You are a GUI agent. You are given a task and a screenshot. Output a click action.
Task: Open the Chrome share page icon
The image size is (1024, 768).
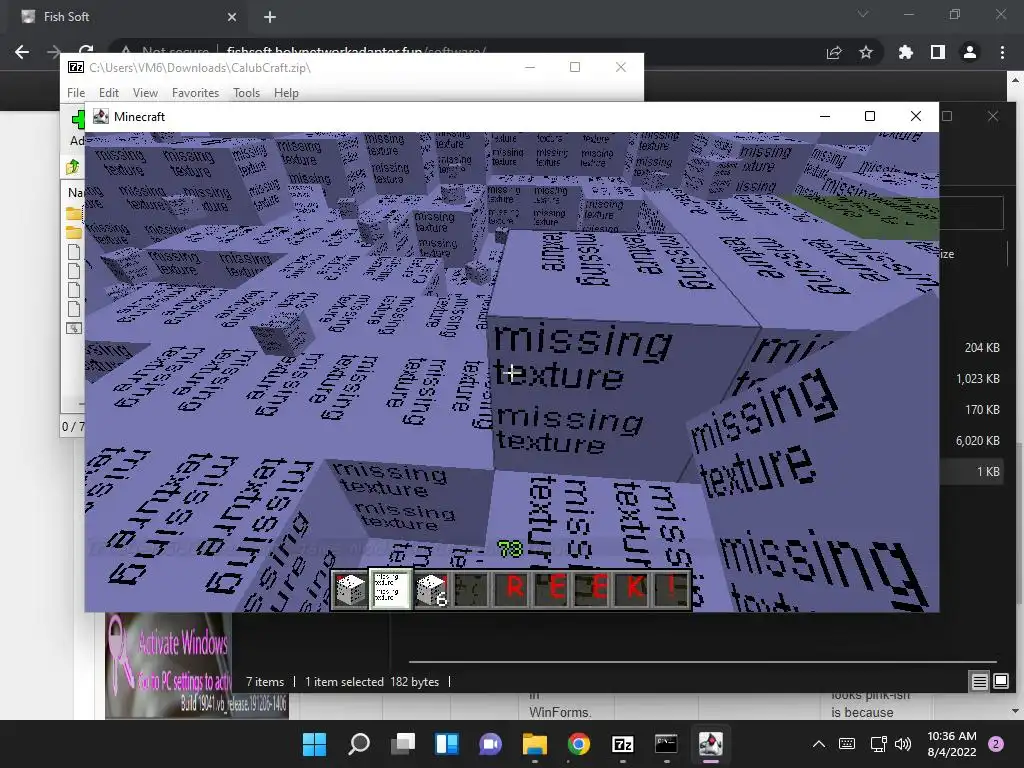point(834,52)
